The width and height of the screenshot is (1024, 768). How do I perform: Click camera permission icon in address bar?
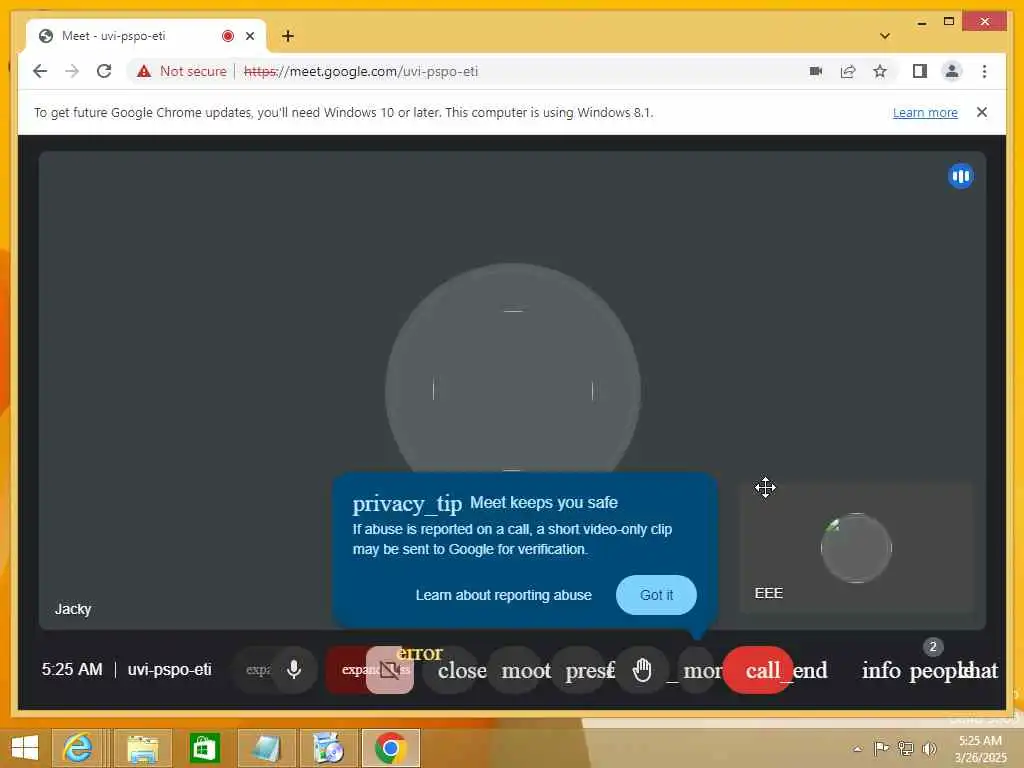coord(816,71)
